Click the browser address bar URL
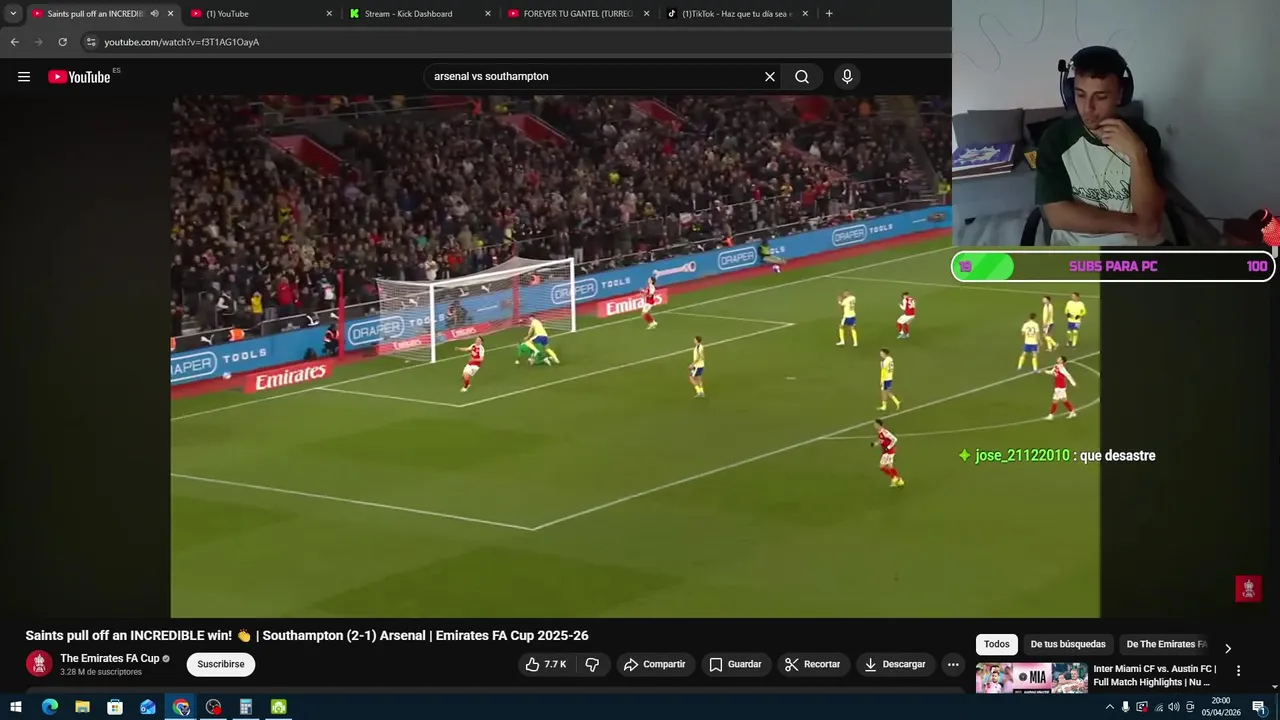This screenshot has width=1280, height=720. (182, 42)
